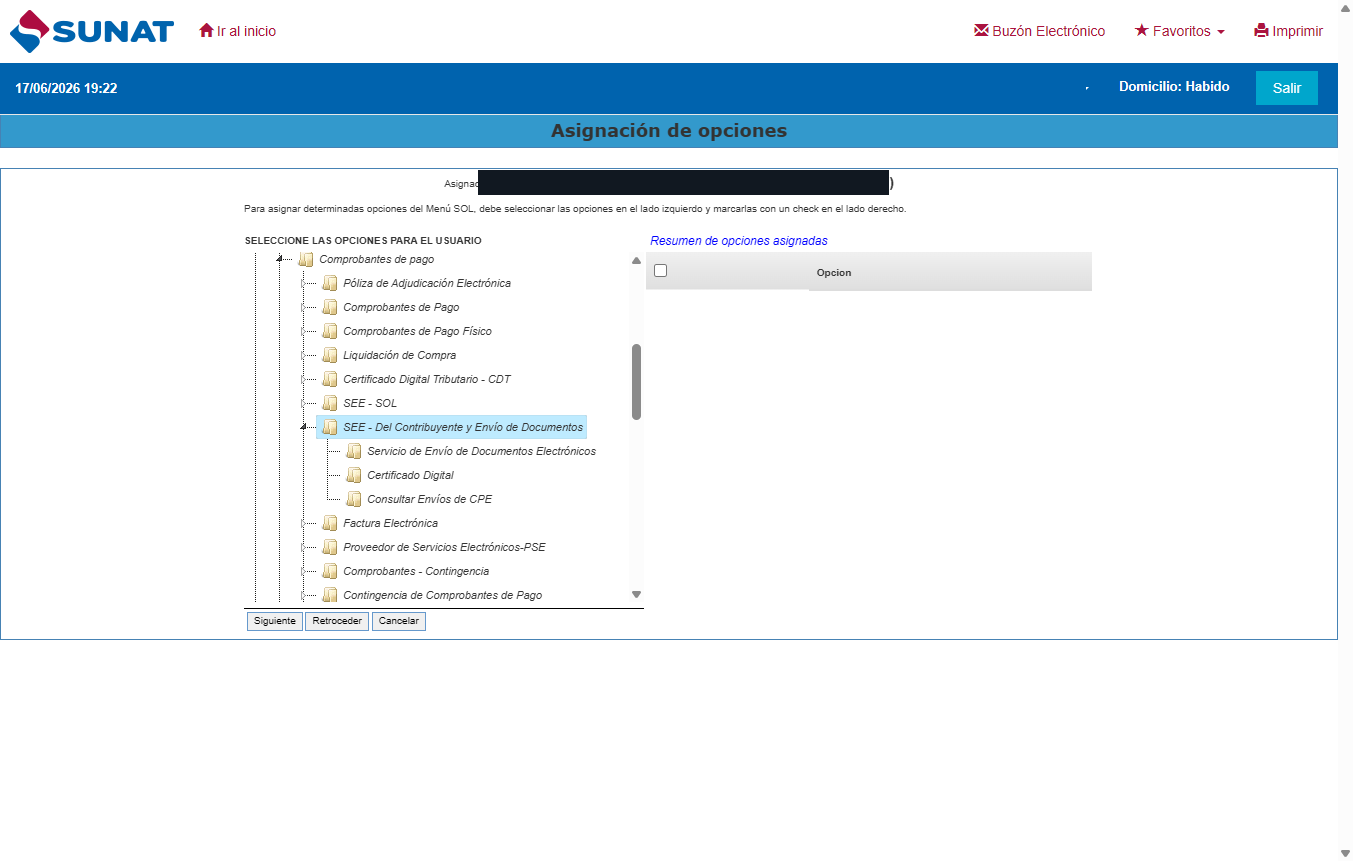
Task: Tick the checkbox in the Opcion table header
Action: coord(660,270)
